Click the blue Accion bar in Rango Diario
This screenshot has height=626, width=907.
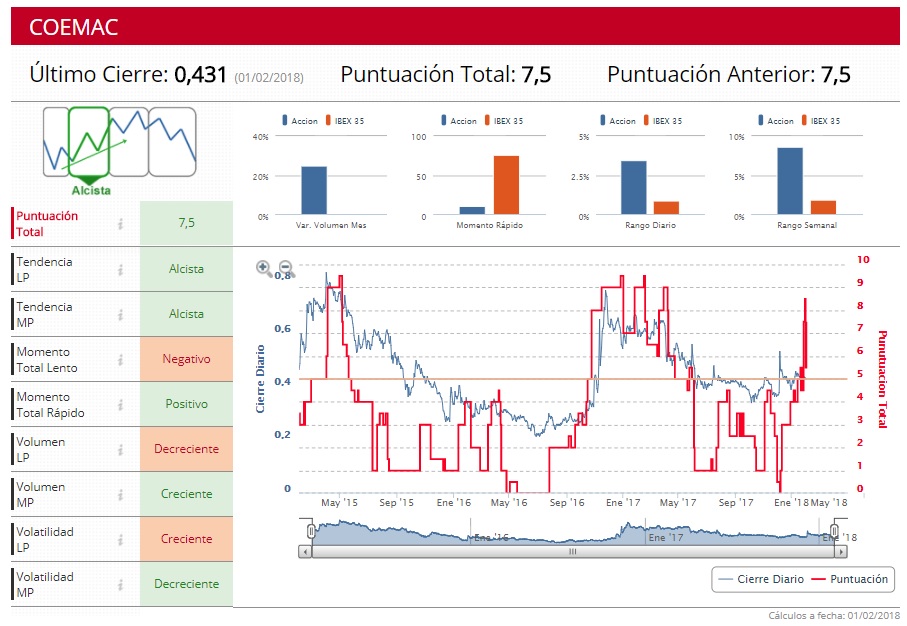[633, 187]
